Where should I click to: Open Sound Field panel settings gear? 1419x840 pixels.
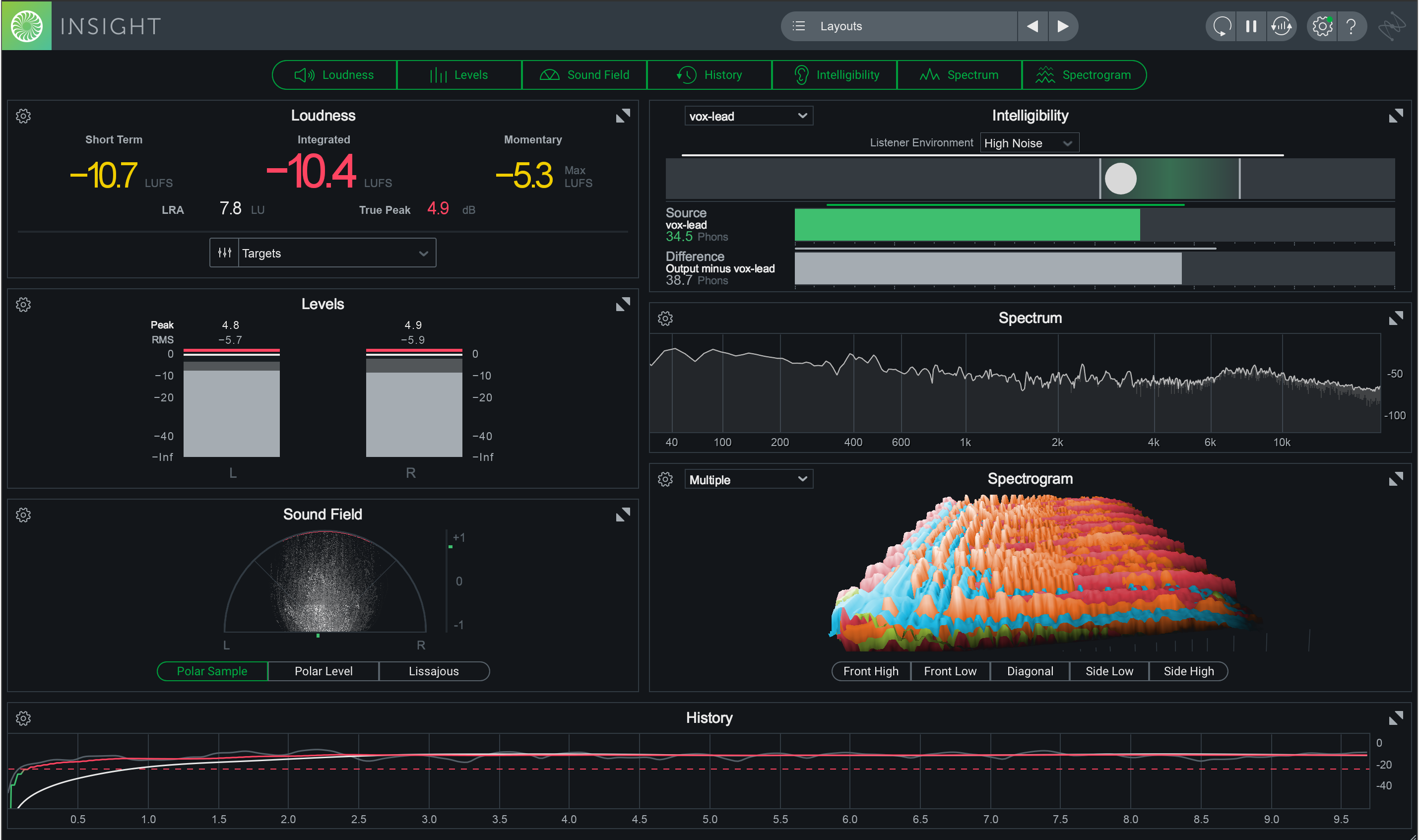23,515
